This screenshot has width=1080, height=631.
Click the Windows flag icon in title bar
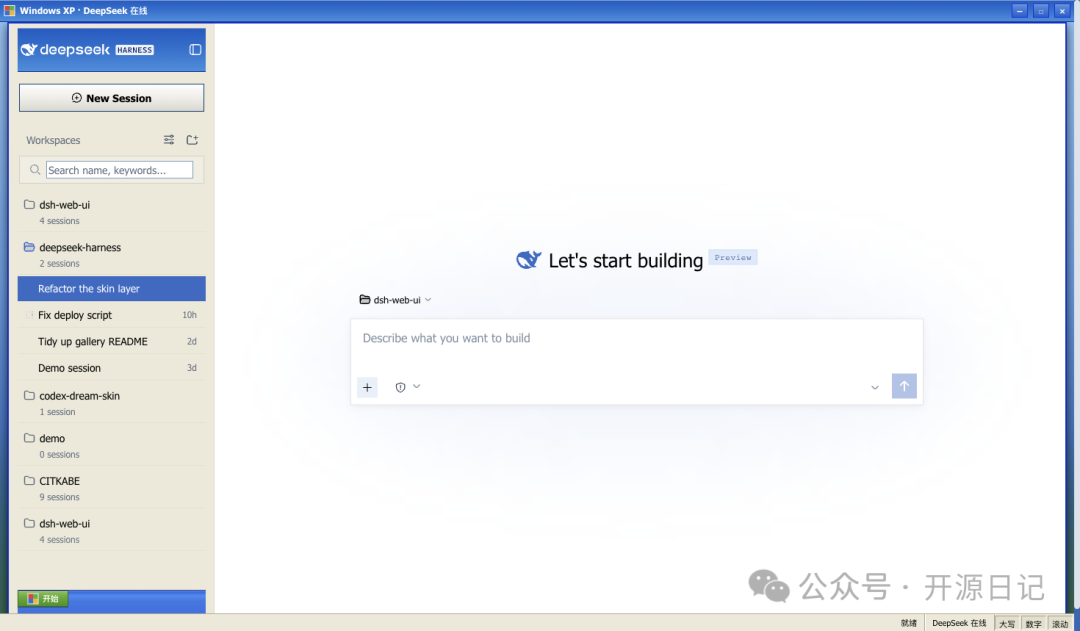tap(10, 10)
